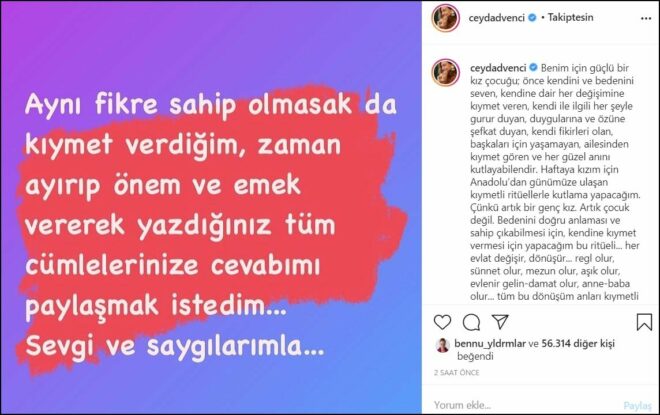Open ceydadvenci avatar beside the caption
Image resolution: width=660 pixels, height=415 pixels.
tap(445, 73)
